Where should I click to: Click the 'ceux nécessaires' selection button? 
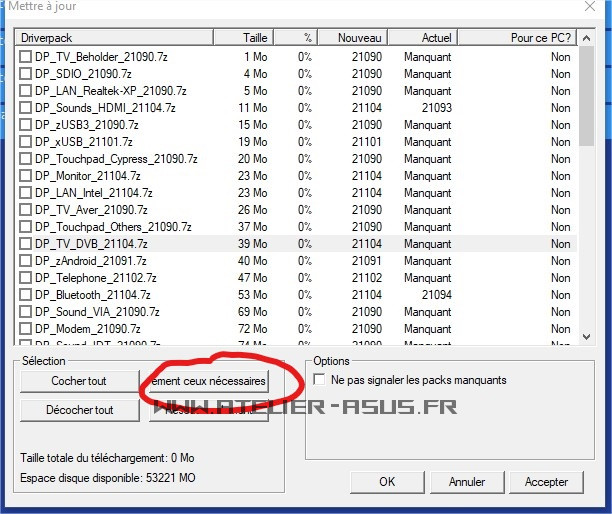[x=208, y=381]
